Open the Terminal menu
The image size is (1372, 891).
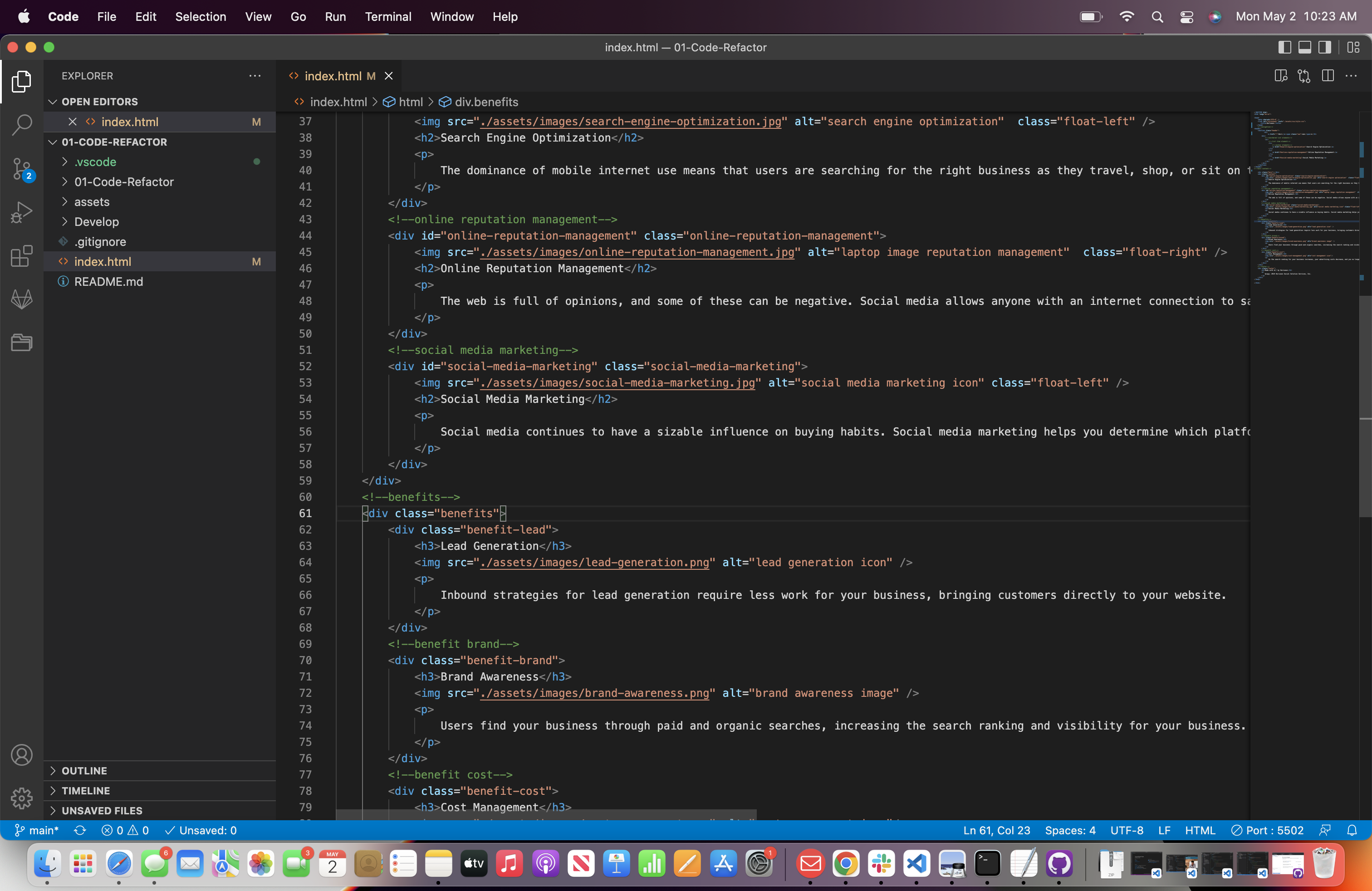tap(388, 17)
